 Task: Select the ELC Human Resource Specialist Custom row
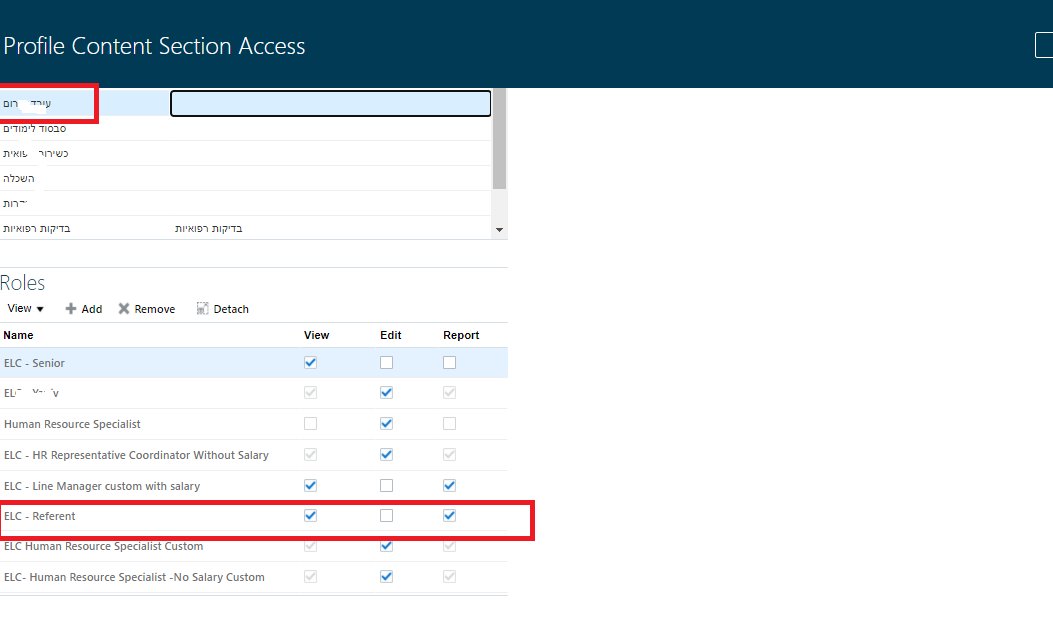[x=103, y=546]
